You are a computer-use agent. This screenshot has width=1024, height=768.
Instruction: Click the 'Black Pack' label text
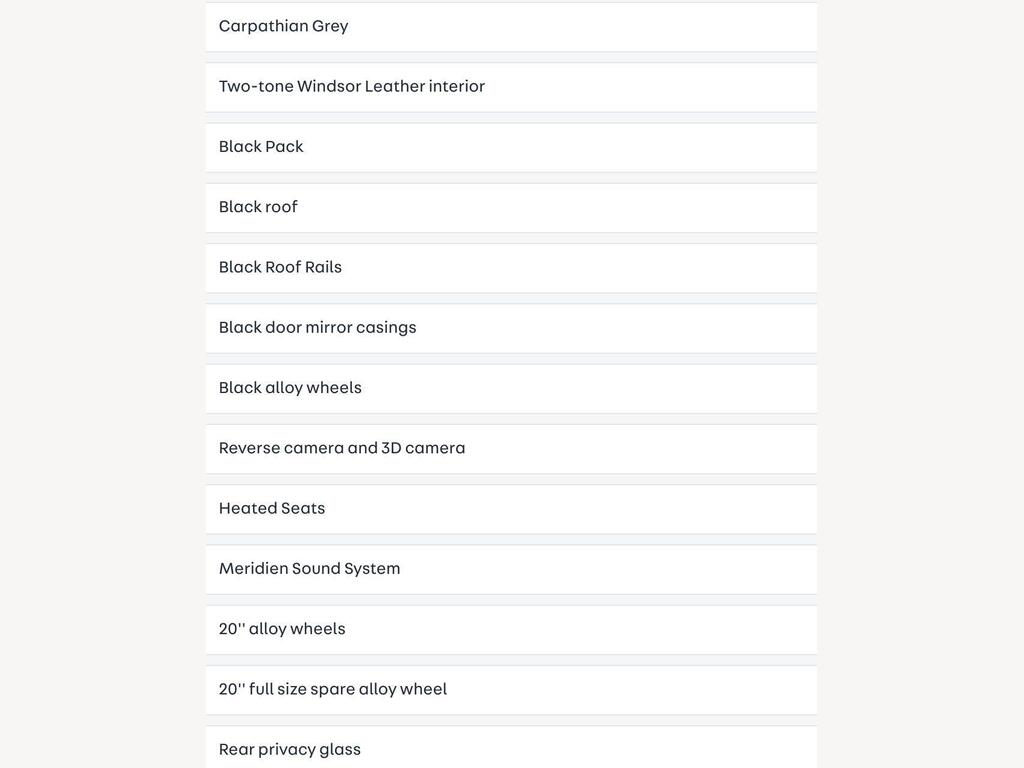coord(261,146)
